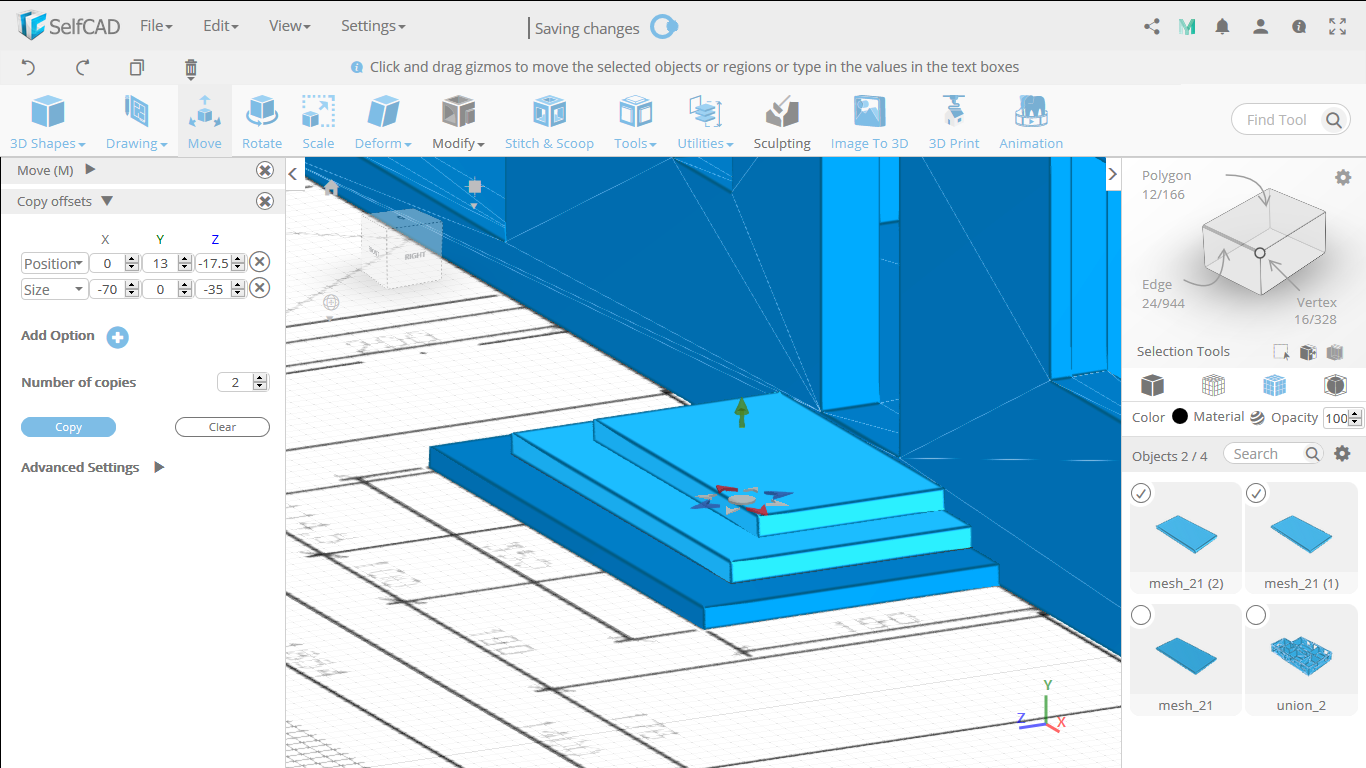The height and width of the screenshot is (768, 1366).
Task: Click the Copy (duplicate) icon
Action: point(137,67)
